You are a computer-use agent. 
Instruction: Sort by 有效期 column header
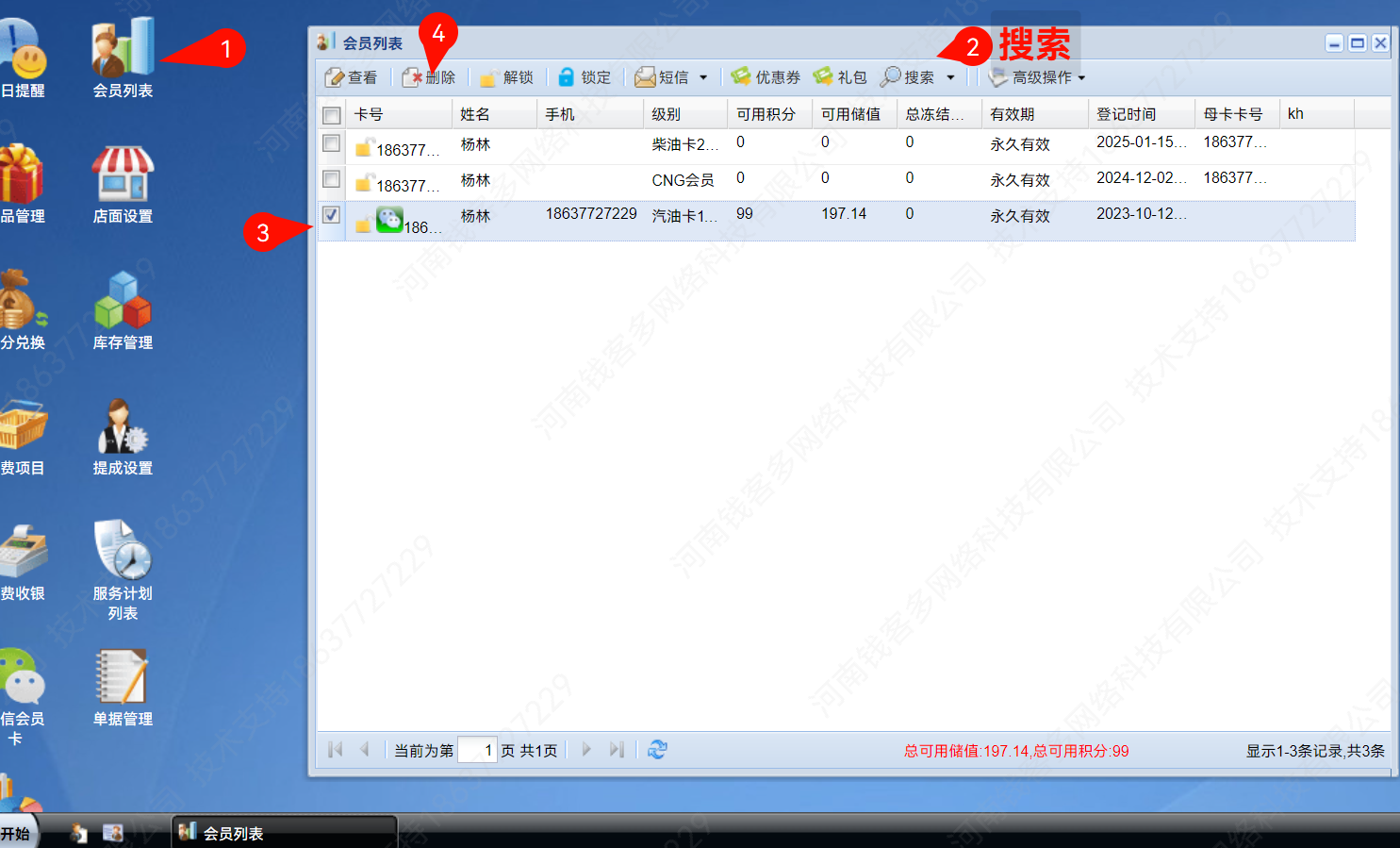tap(1034, 114)
